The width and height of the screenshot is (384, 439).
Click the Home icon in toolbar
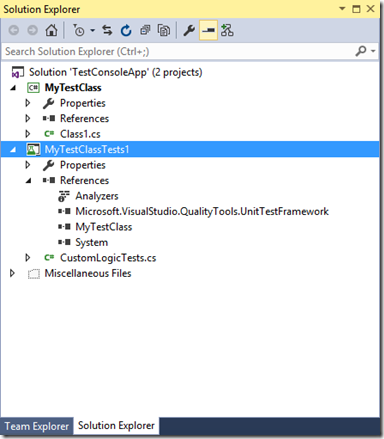(x=51, y=30)
